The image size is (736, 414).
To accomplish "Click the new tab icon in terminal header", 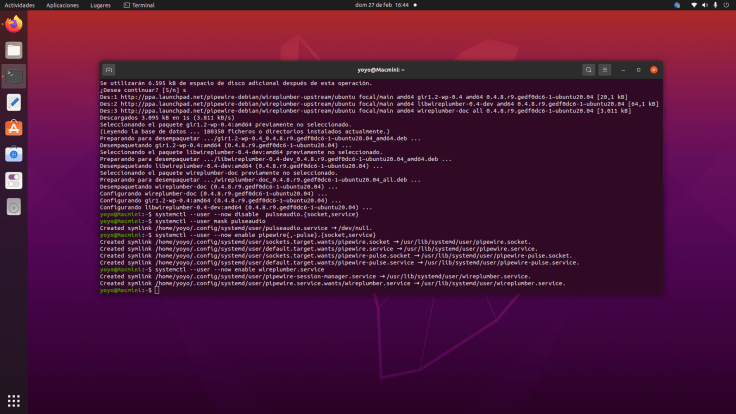I will (108, 70).
